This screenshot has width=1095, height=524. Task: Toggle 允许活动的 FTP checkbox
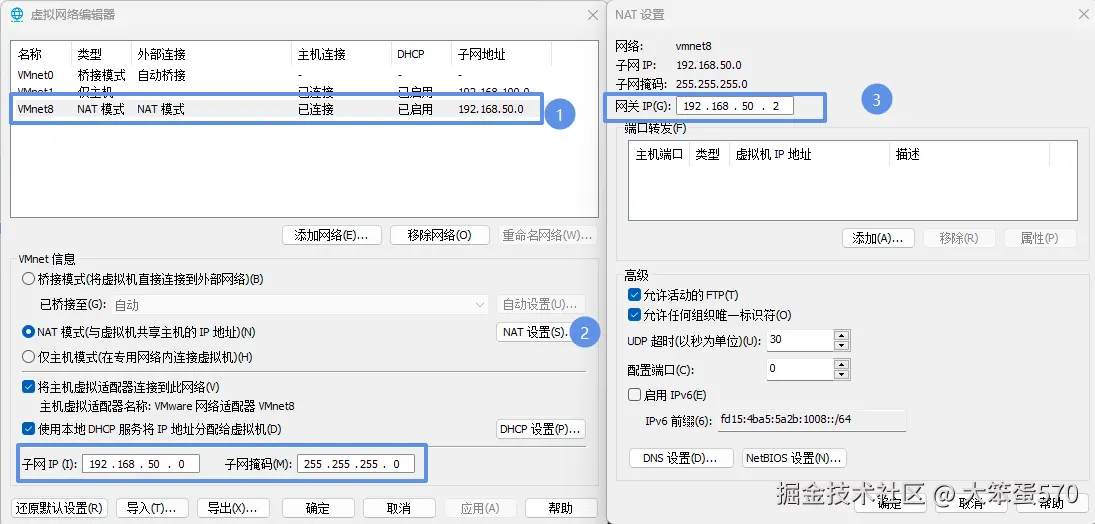pyautogui.click(x=634, y=294)
